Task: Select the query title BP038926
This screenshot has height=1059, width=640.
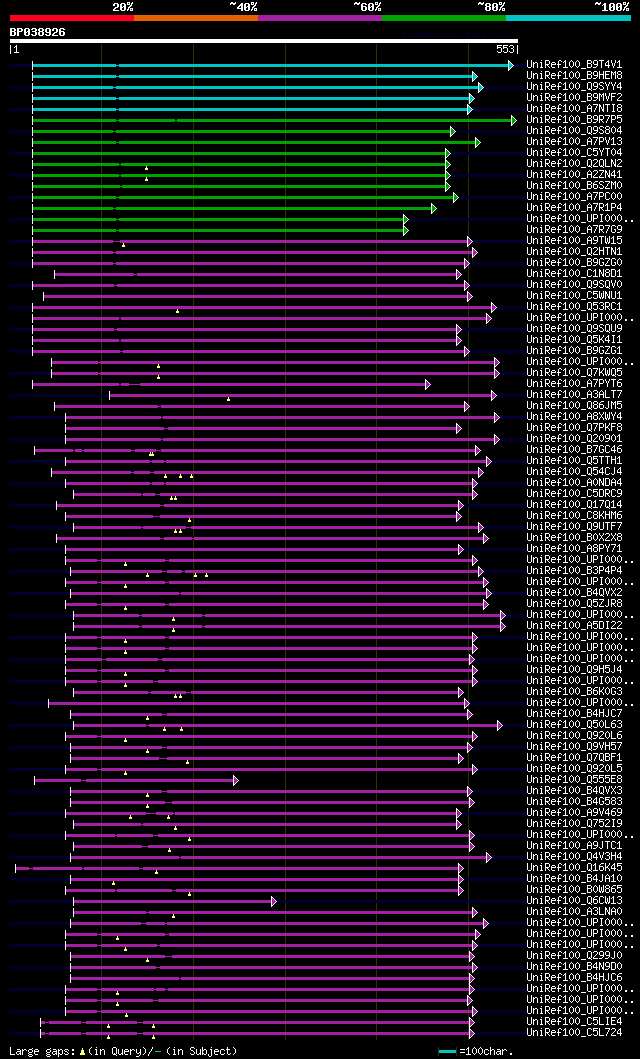Action: point(37,32)
